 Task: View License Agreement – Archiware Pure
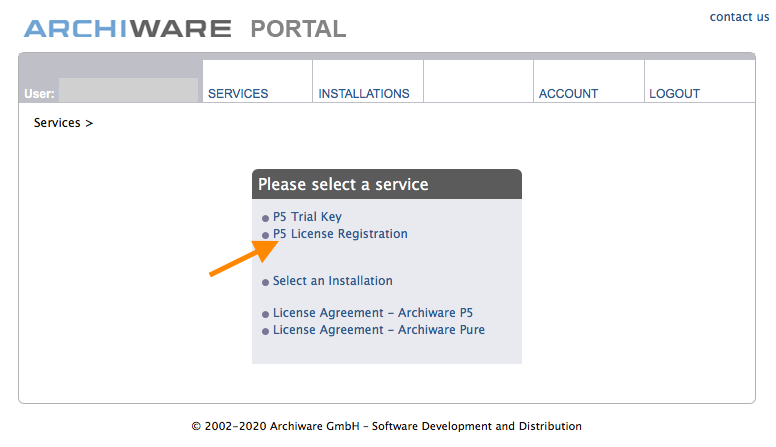tap(379, 330)
